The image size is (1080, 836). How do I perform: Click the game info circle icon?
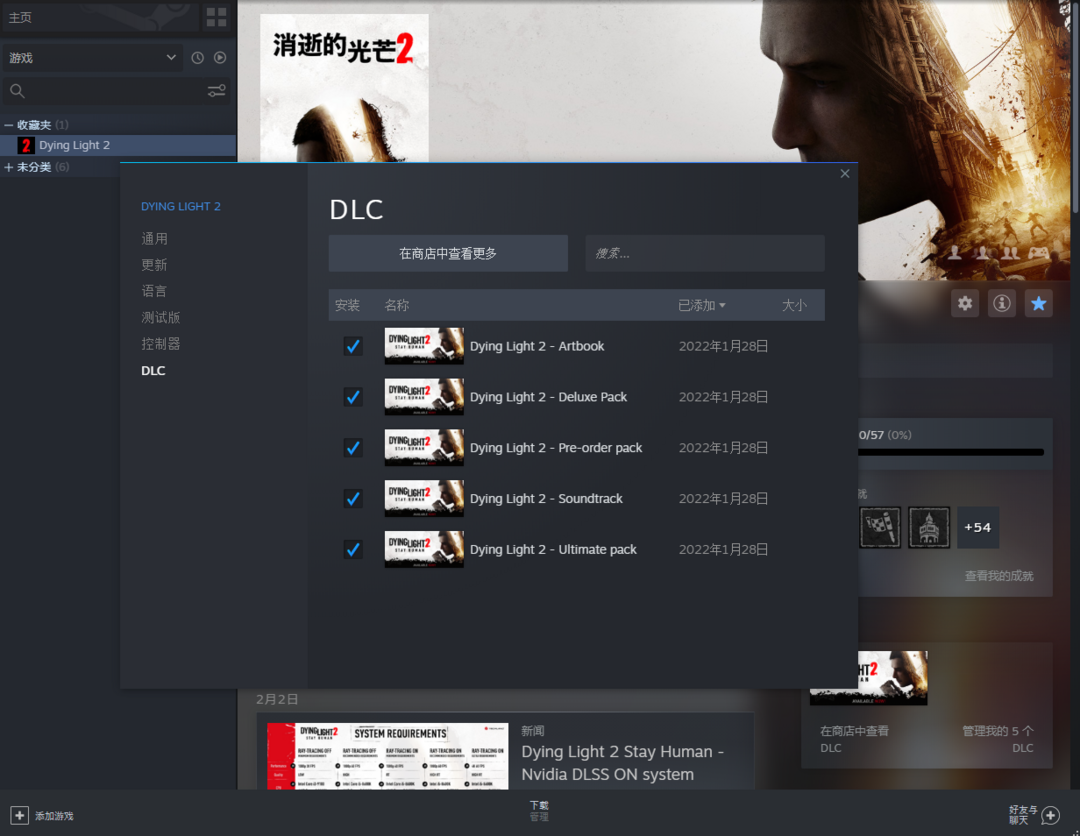(x=1002, y=303)
